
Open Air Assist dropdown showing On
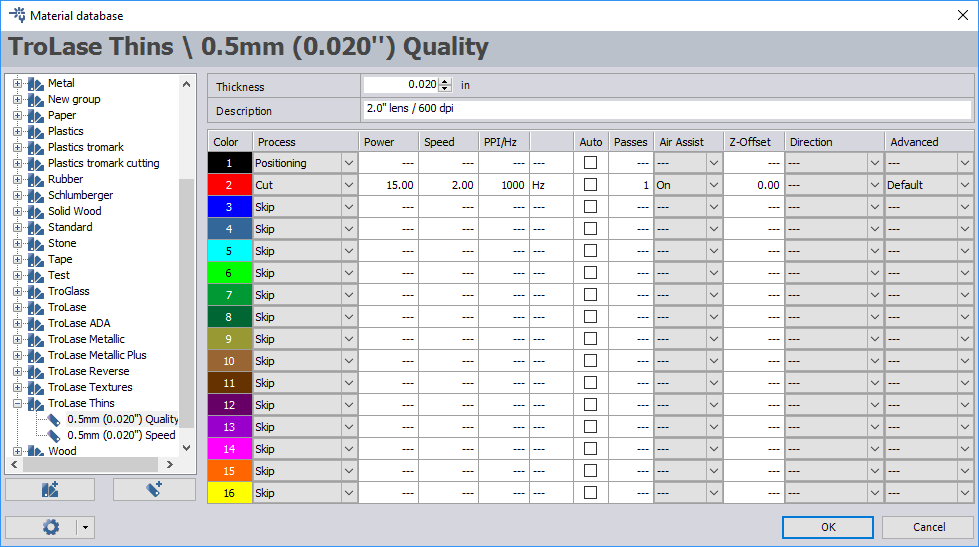(x=714, y=185)
